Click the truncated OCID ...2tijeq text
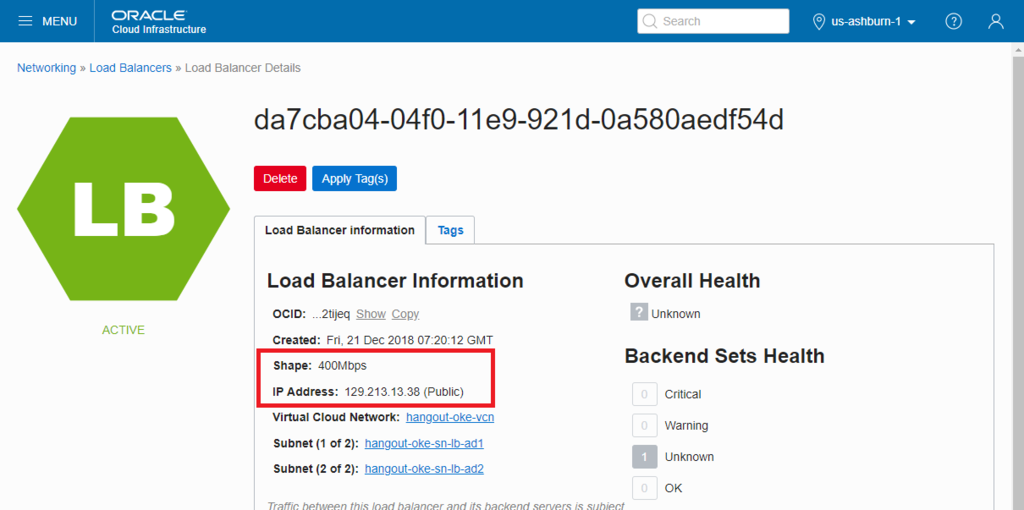Image resolution: width=1024 pixels, height=510 pixels. click(x=331, y=314)
